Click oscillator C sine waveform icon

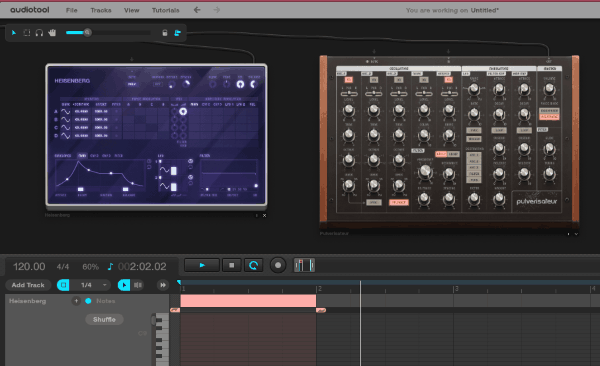tap(65, 127)
